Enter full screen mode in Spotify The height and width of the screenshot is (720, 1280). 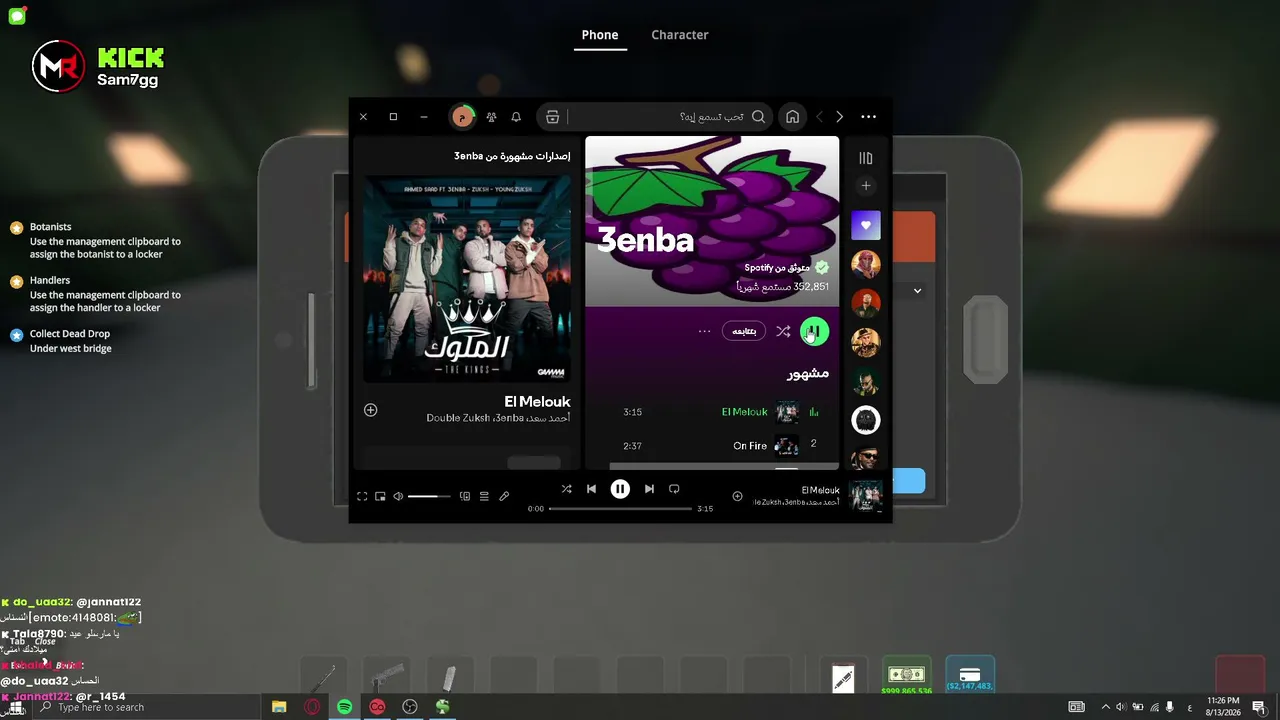point(362,496)
